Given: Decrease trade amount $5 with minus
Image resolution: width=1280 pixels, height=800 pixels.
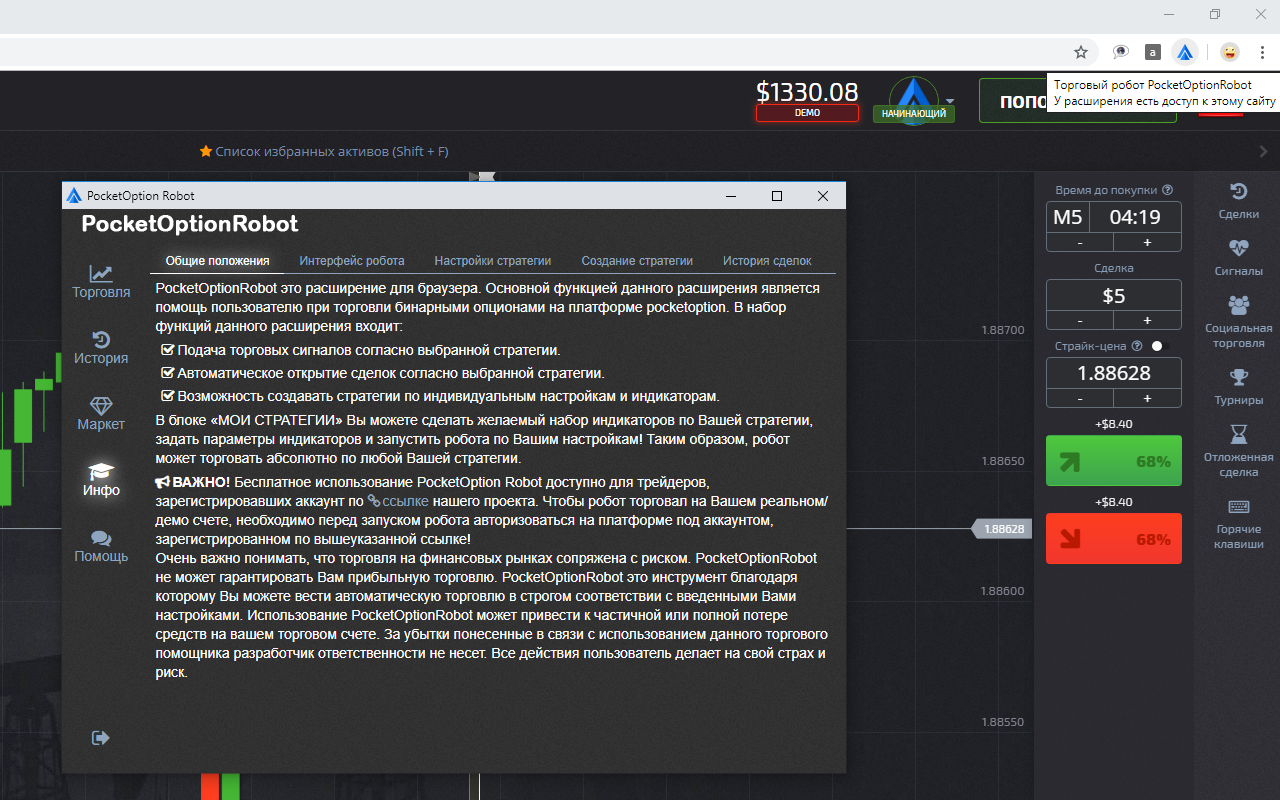Looking at the screenshot, I should [1080, 321].
